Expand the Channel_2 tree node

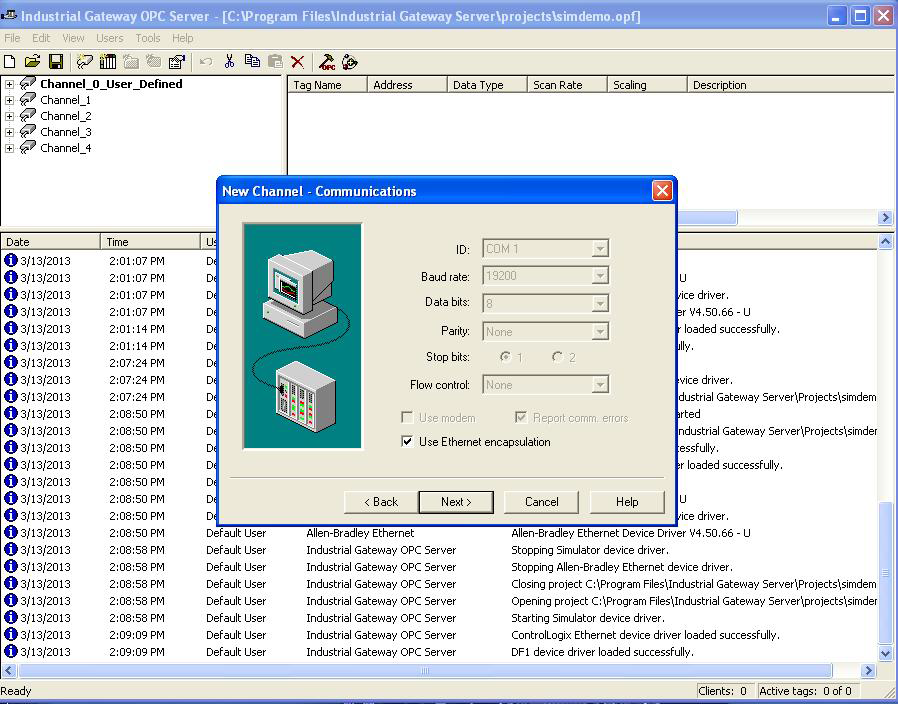coord(9,116)
